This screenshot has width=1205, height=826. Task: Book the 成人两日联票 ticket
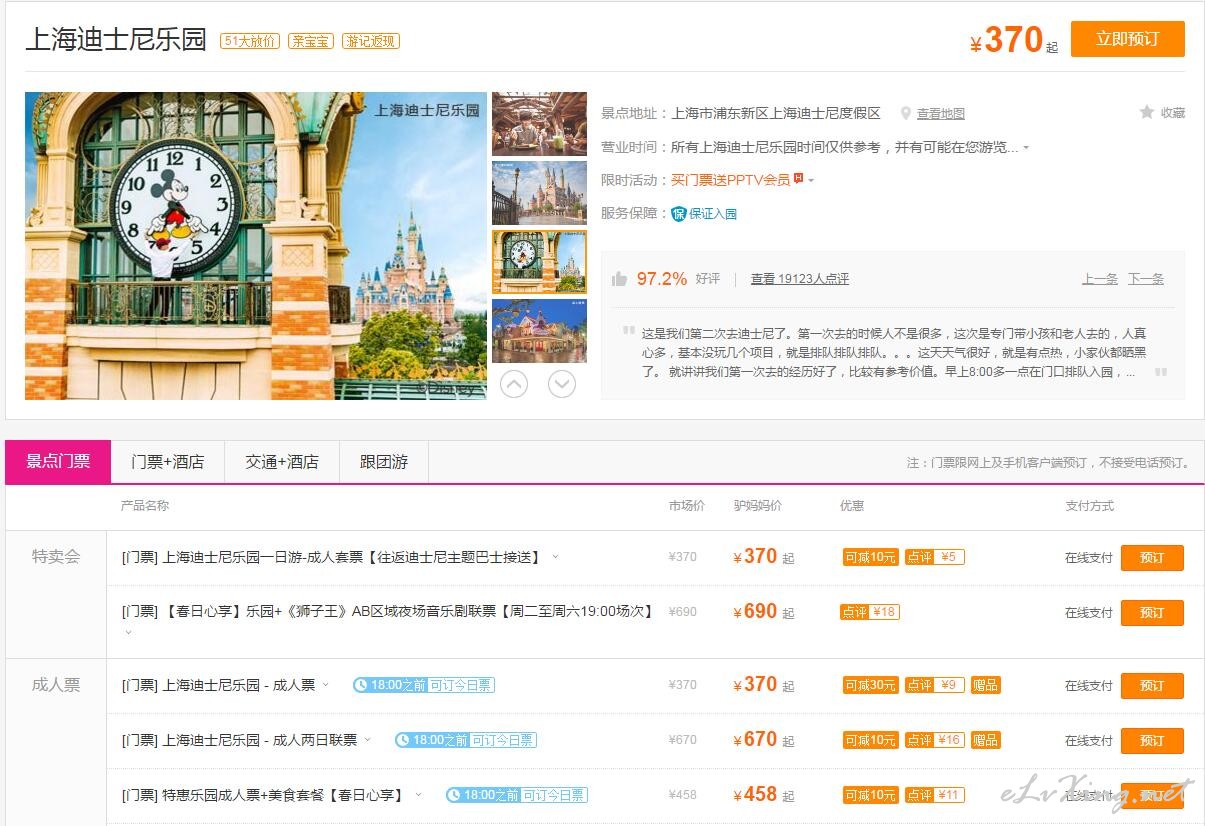pos(1152,741)
